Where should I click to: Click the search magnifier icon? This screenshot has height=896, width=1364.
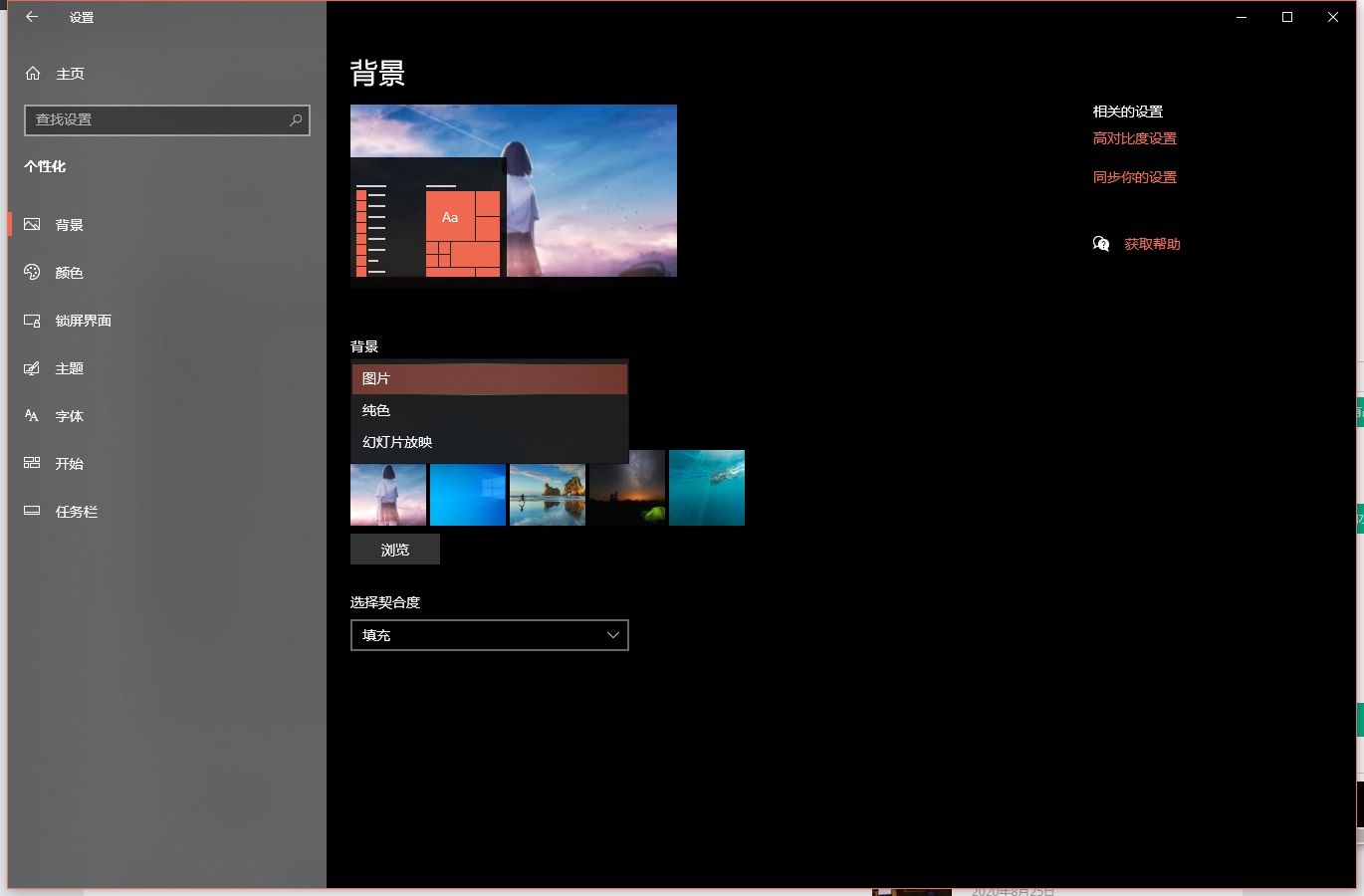coord(296,119)
